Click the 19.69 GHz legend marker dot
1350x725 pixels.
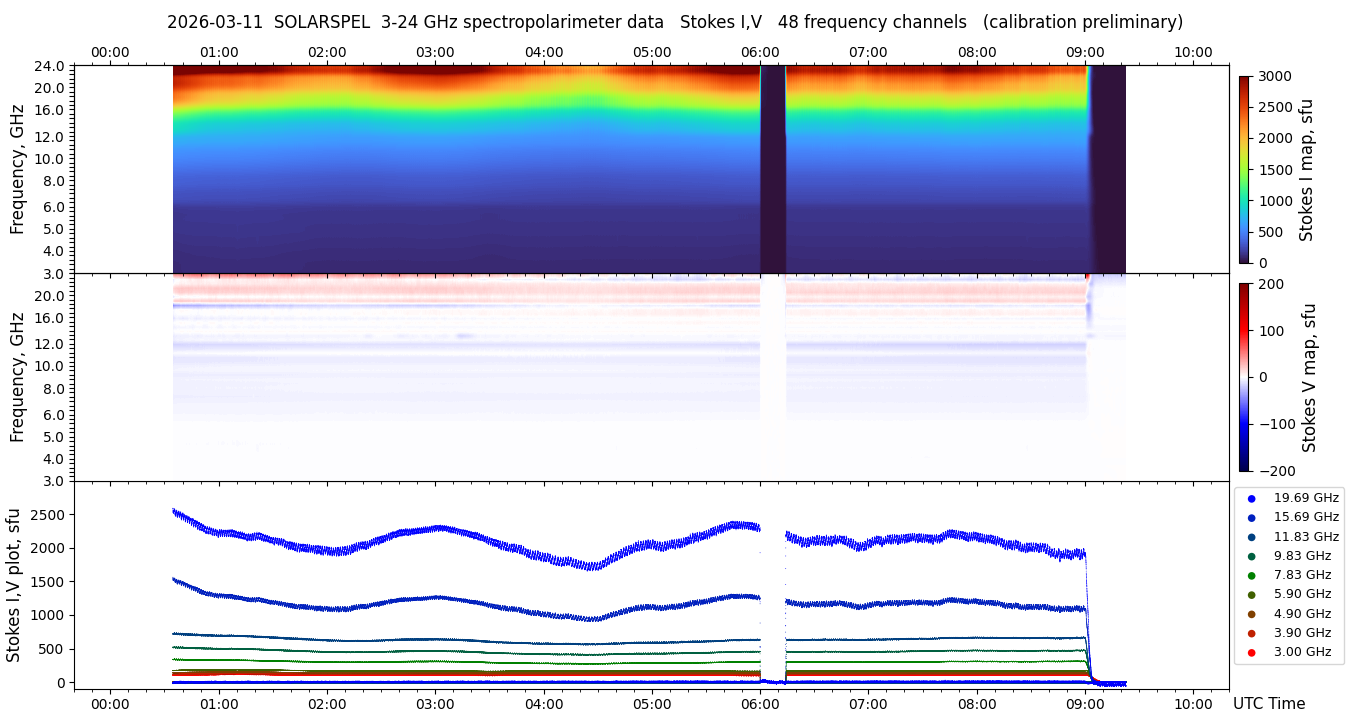1251,498
